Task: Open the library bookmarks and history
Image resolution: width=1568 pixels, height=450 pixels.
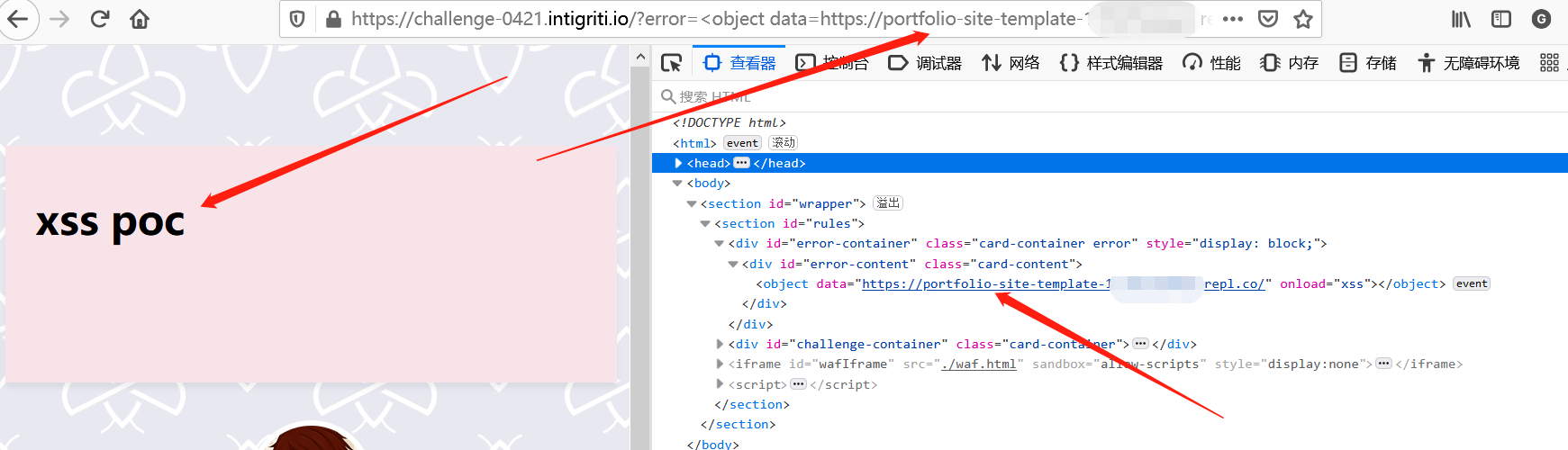Action: tap(1461, 19)
